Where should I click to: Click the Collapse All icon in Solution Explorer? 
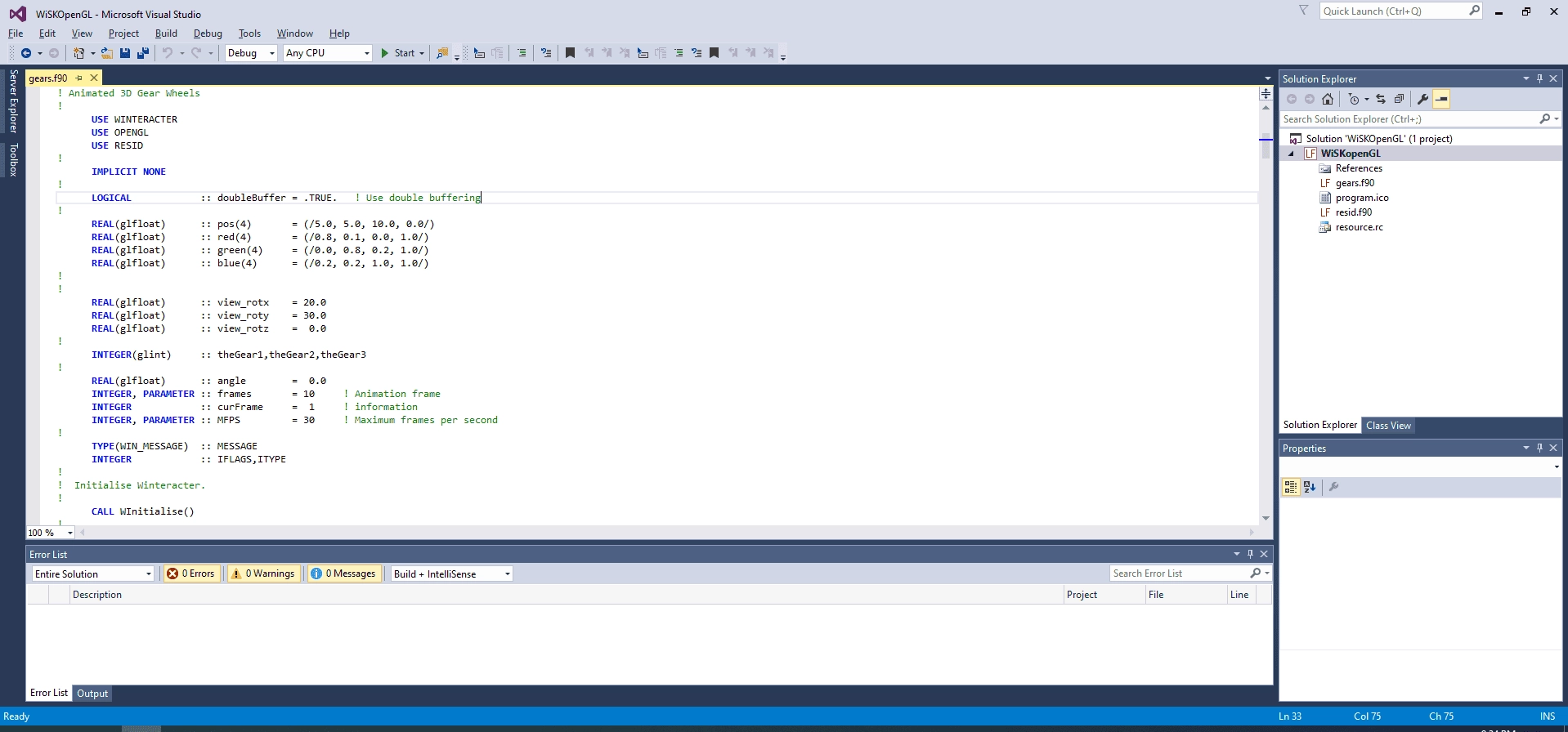click(1399, 99)
